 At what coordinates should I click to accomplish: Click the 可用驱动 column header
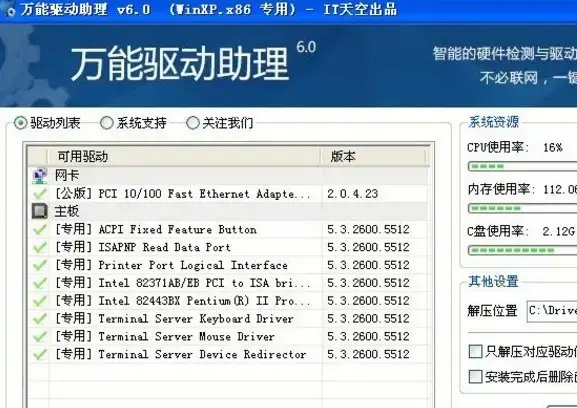pyautogui.click(x=184, y=157)
